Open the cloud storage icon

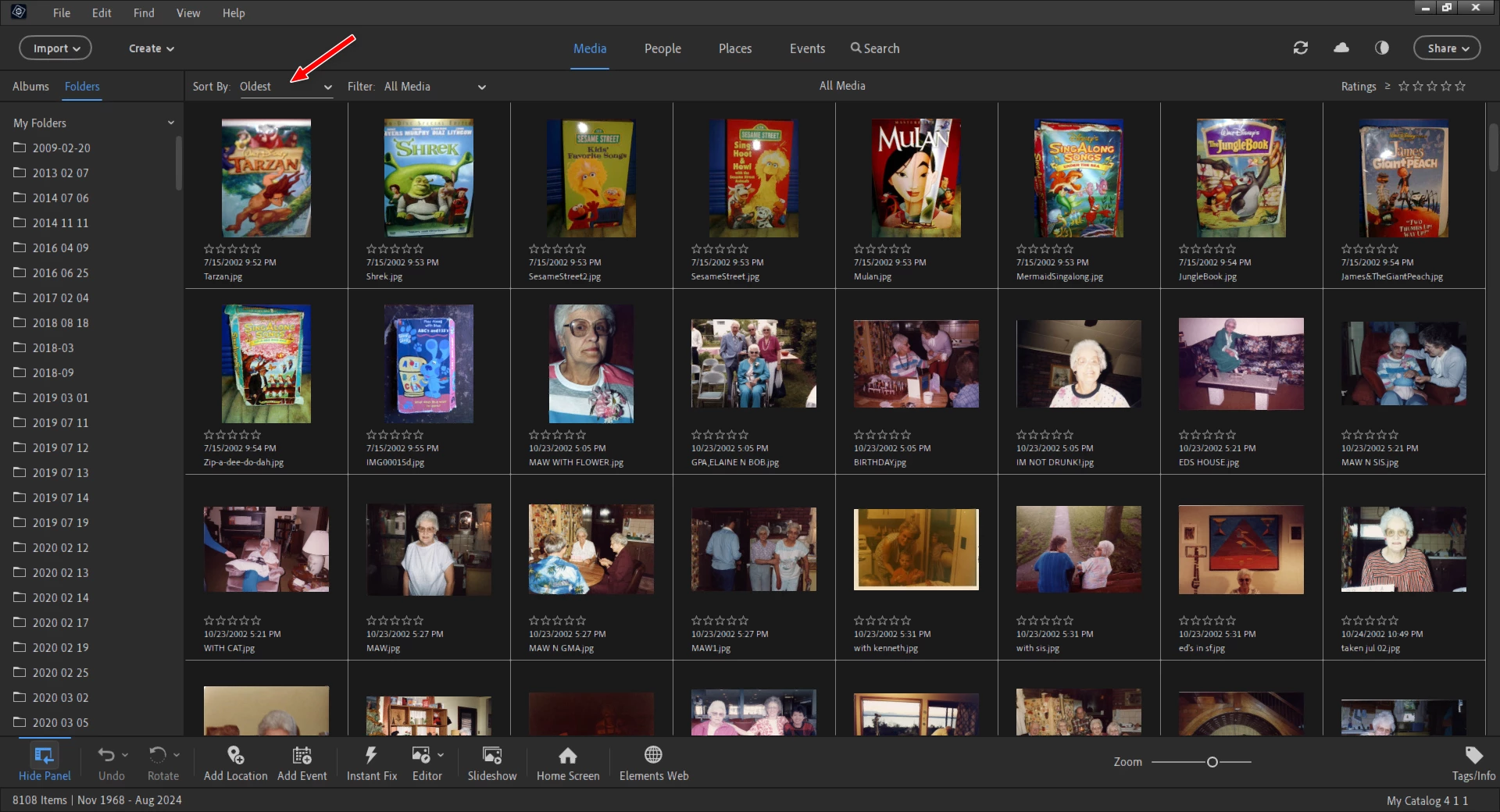click(x=1341, y=48)
